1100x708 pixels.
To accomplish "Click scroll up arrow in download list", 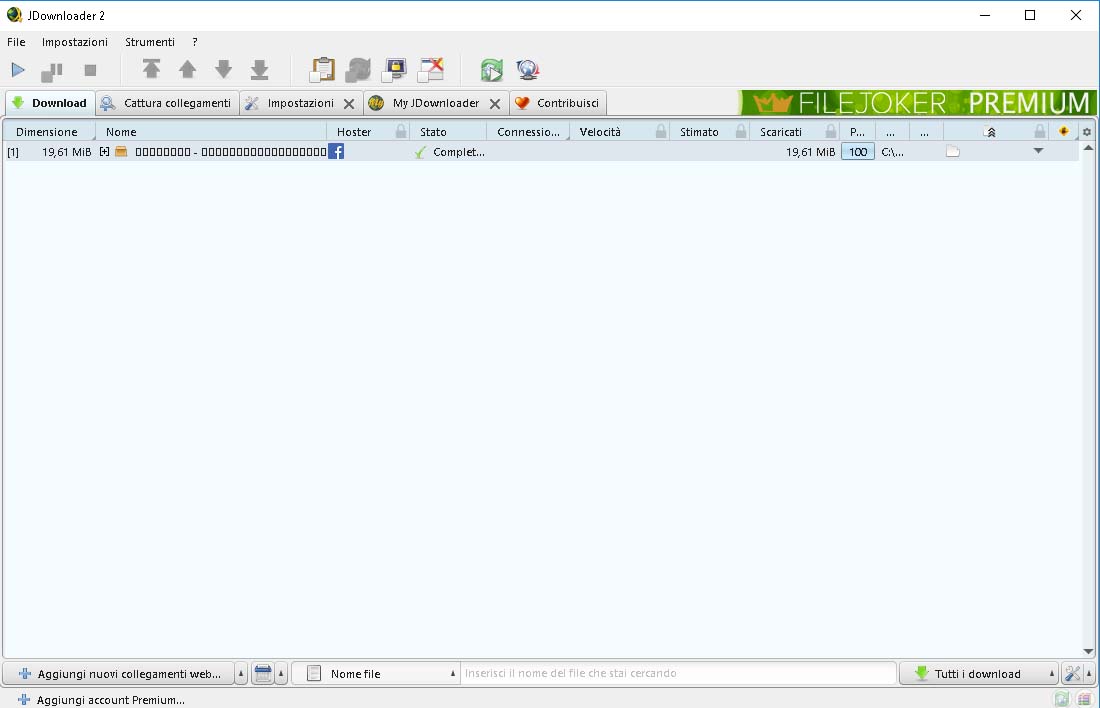I will tap(1088, 148).
